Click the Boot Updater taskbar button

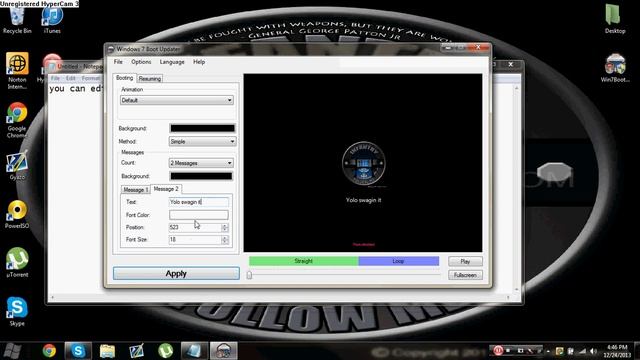(223, 351)
